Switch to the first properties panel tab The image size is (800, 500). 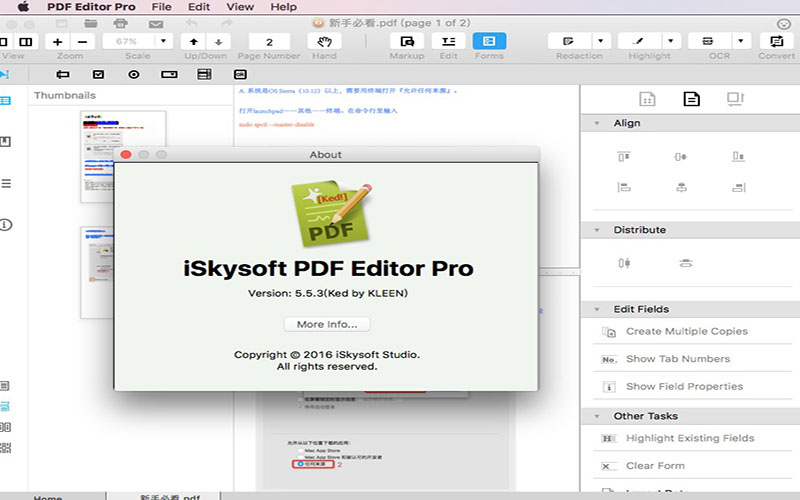tap(647, 98)
